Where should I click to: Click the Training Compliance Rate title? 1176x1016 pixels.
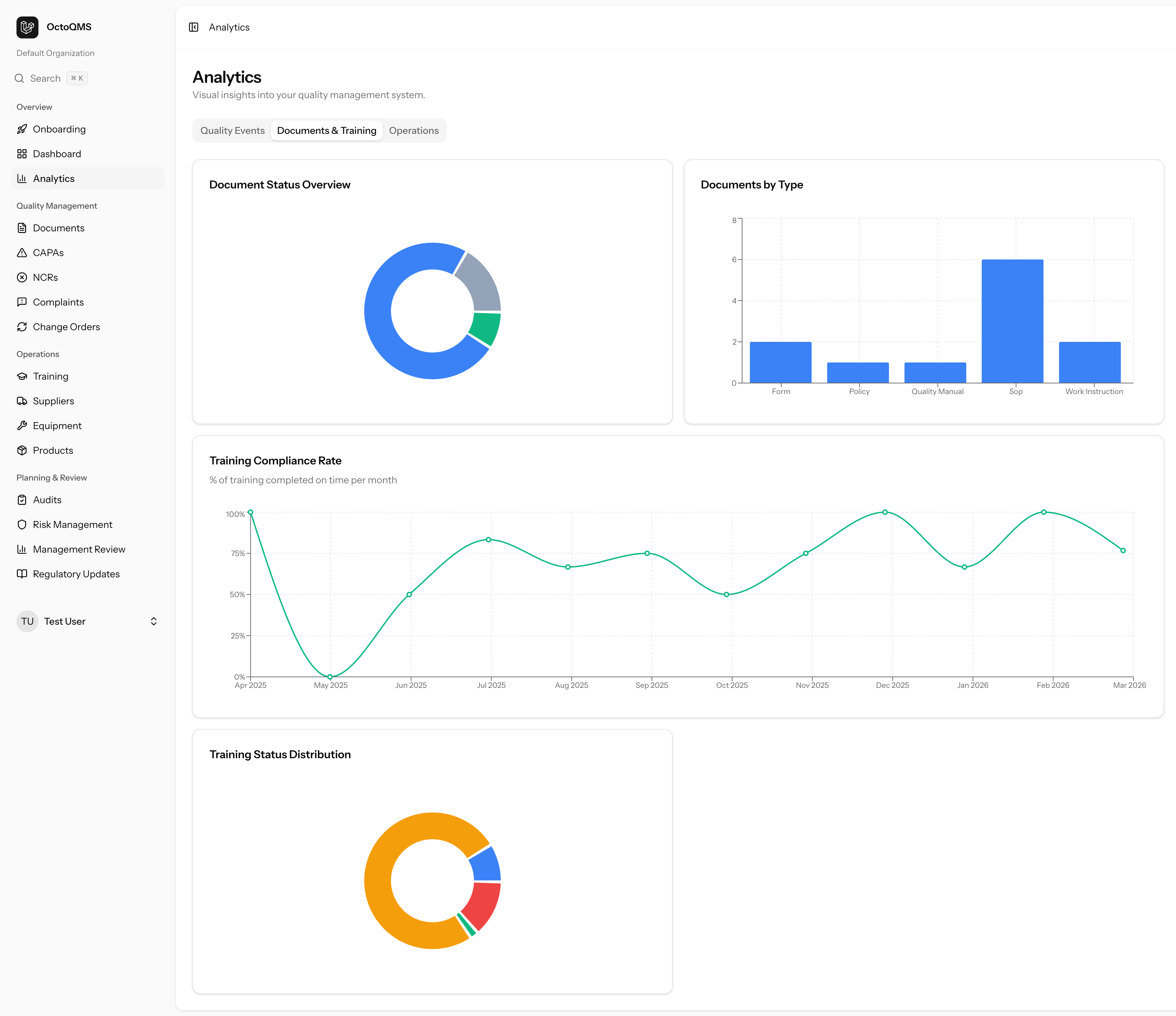(275, 461)
